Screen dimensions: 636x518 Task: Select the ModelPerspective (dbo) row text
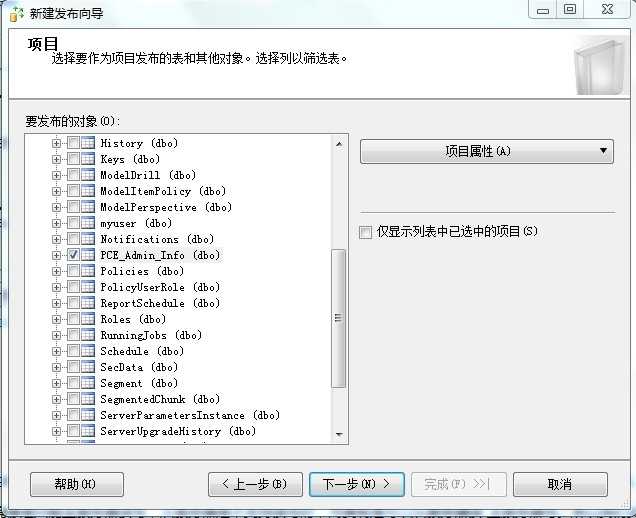[x=166, y=207]
